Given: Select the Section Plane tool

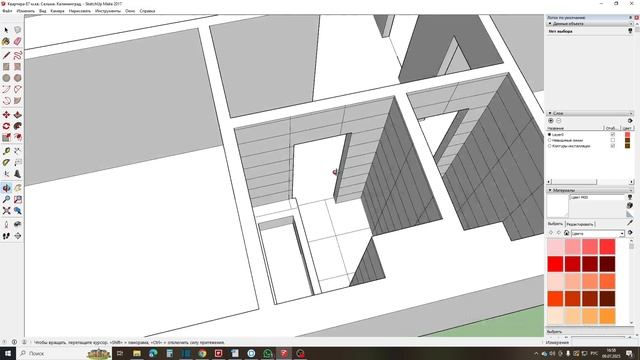Looking at the screenshot, I should click(18, 236).
